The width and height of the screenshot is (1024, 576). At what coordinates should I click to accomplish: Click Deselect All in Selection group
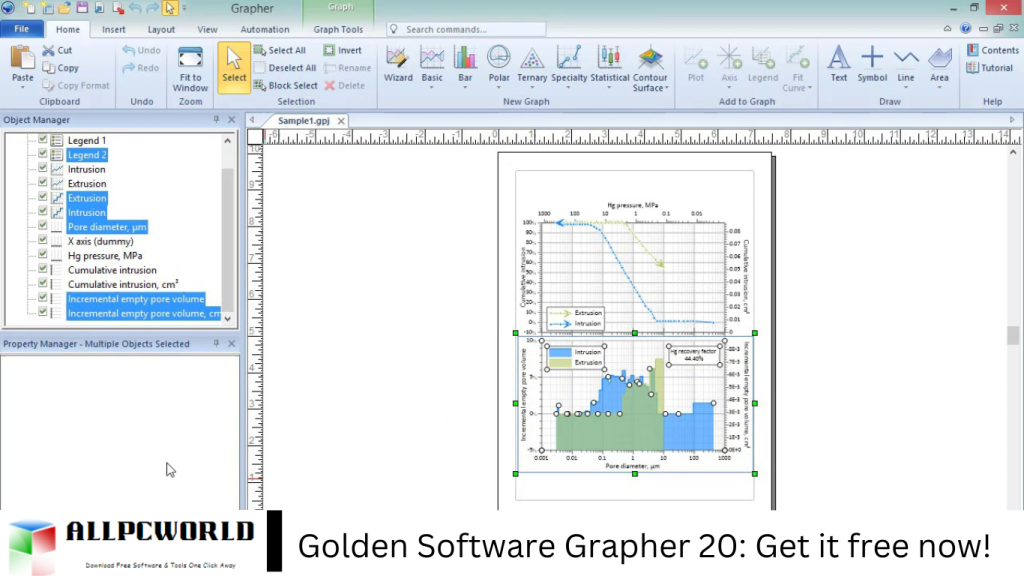click(285, 68)
